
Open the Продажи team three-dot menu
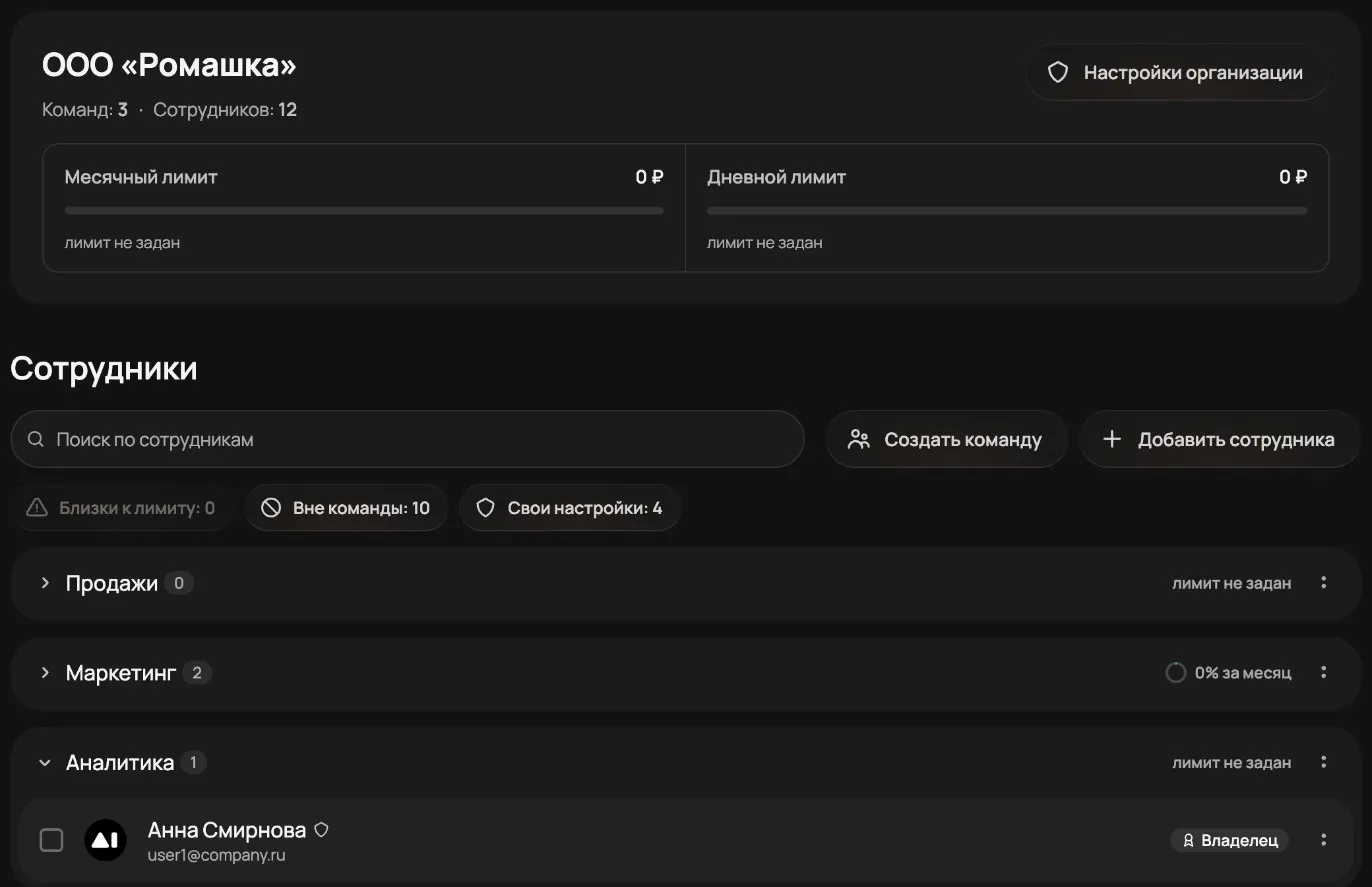point(1323,583)
